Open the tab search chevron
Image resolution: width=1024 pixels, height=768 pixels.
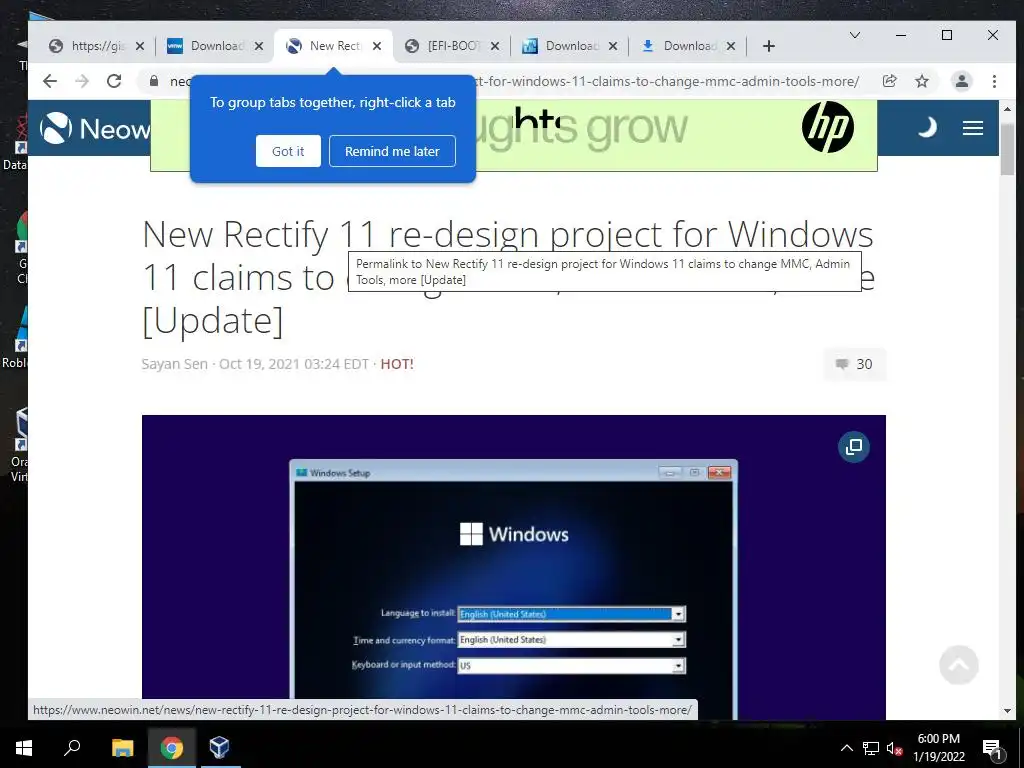855,35
